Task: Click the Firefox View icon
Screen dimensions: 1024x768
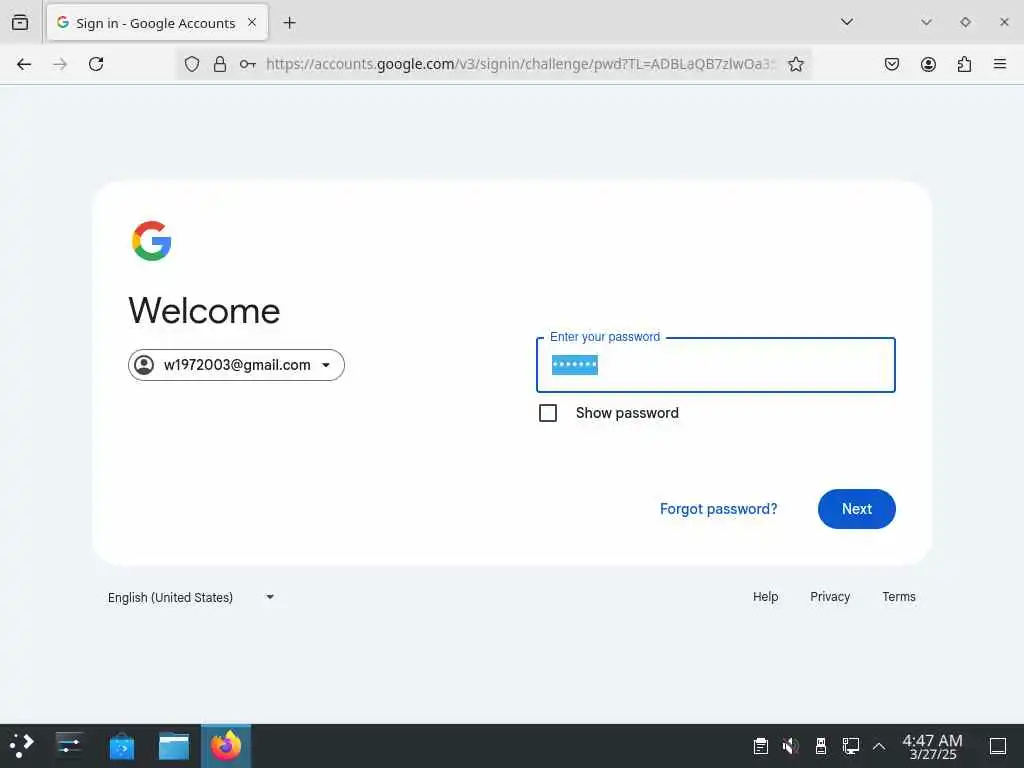Action: click(x=20, y=23)
